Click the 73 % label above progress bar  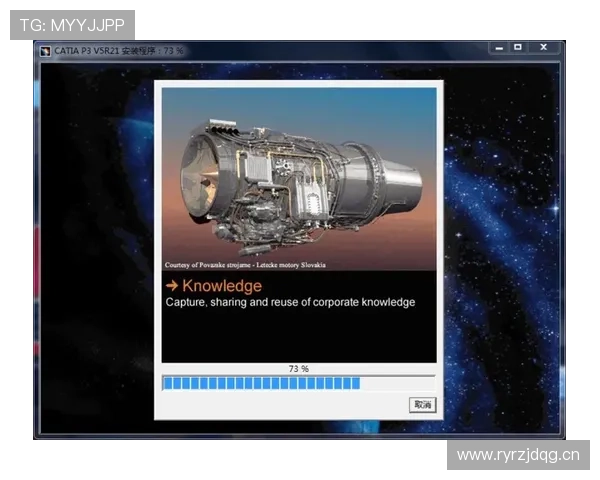[299, 369]
